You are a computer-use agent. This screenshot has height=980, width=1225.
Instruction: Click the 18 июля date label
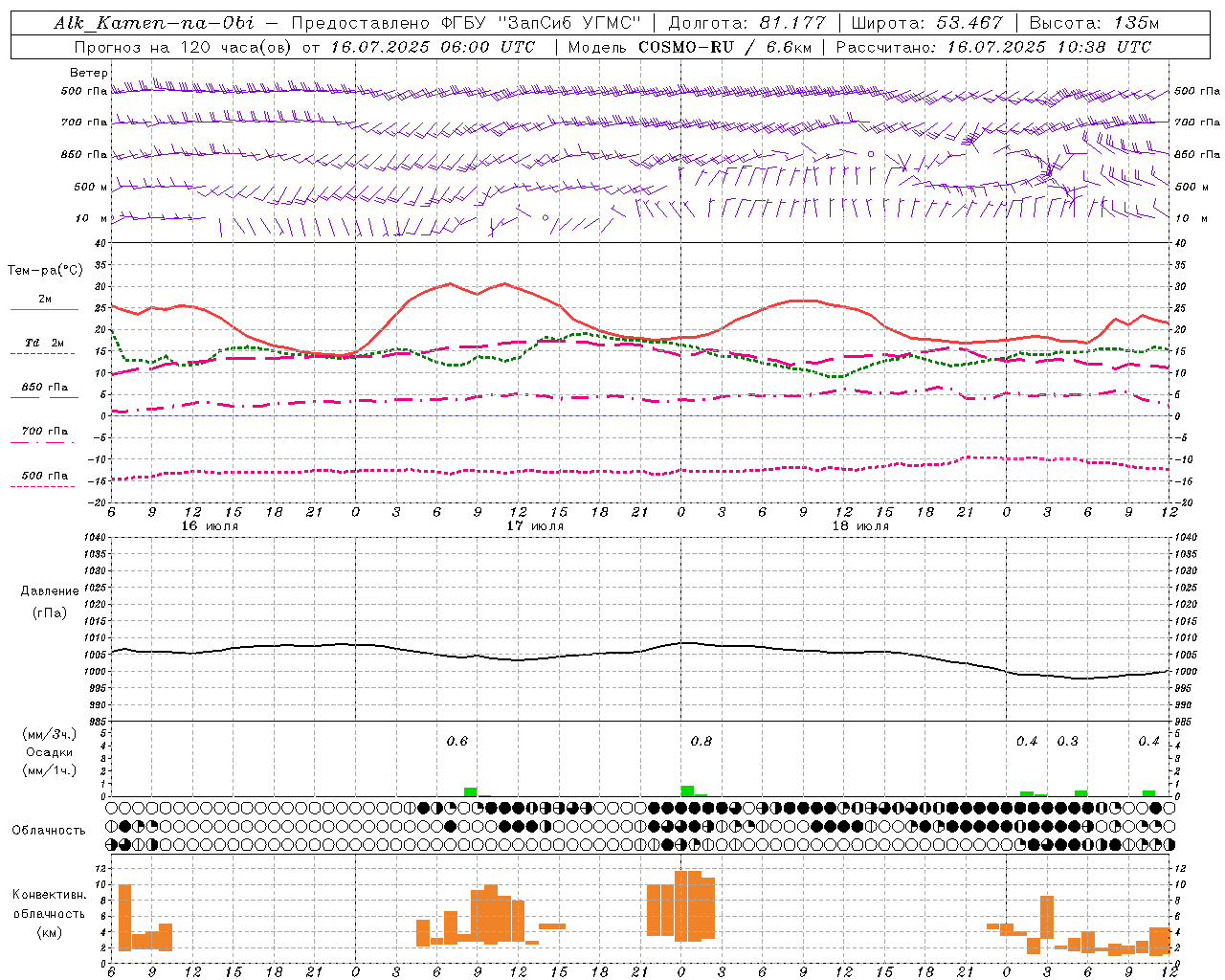(x=860, y=525)
